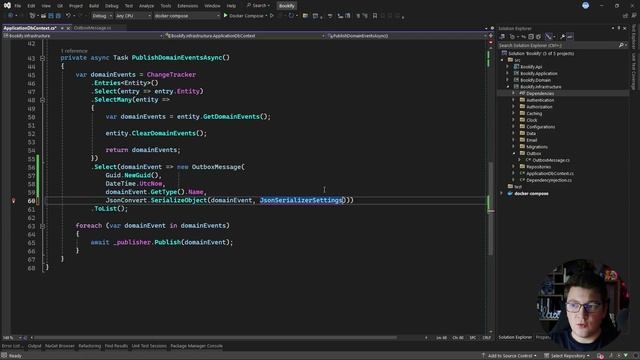Viewport: 640px width, 360px height.
Task: Click the Start Without Debugging icon
Action: [x=272, y=16]
